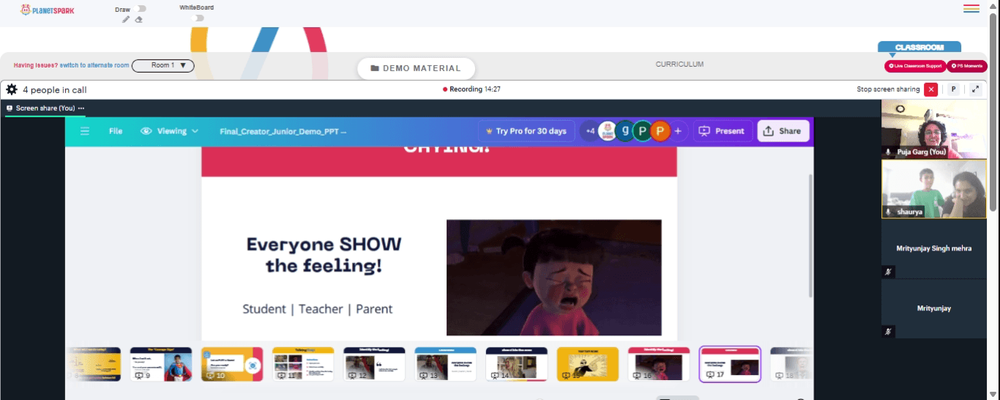Switch to the CURRICULUM tab
Image resolution: width=1000 pixels, height=400 pixels.
click(x=679, y=64)
